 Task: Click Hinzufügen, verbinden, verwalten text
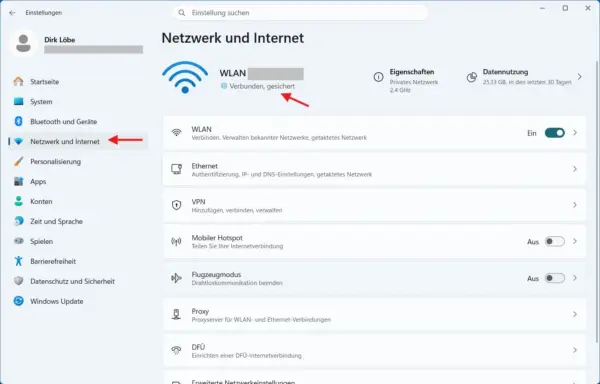pos(237,210)
